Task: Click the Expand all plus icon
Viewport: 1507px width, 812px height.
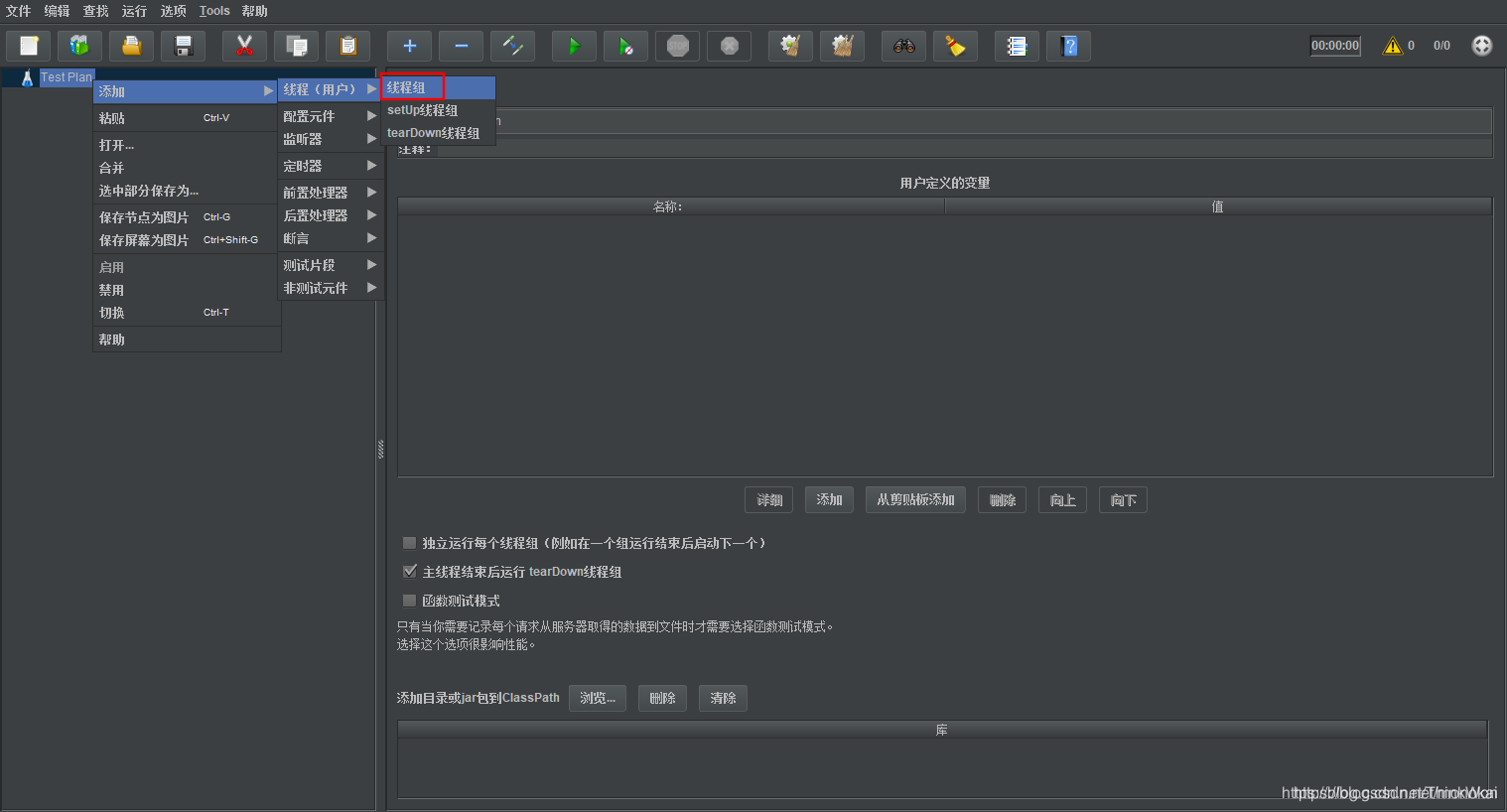Action: point(409,46)
